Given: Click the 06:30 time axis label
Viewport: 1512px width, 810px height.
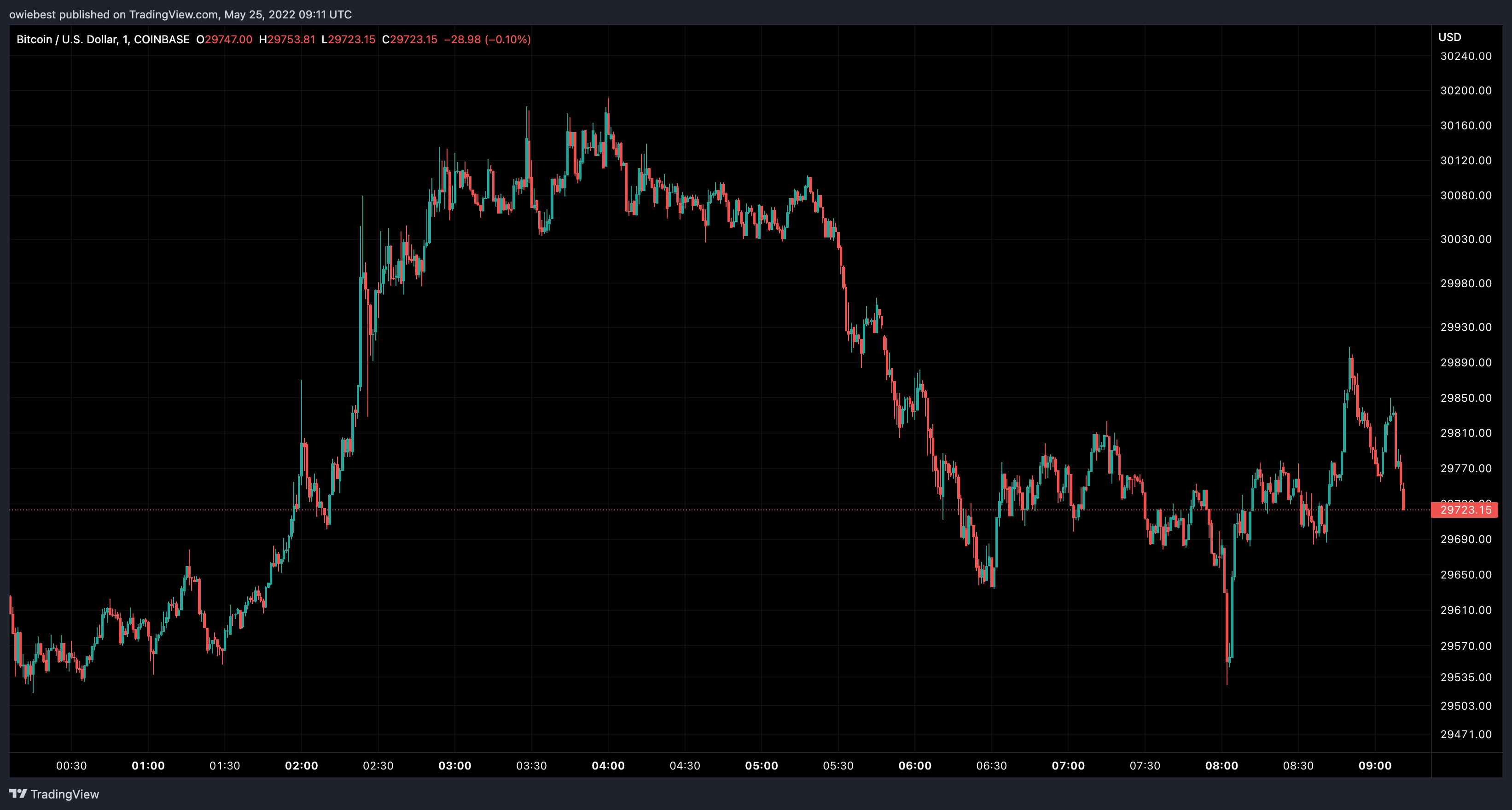Looking at the screenshot, I should [x=991, y=765].
